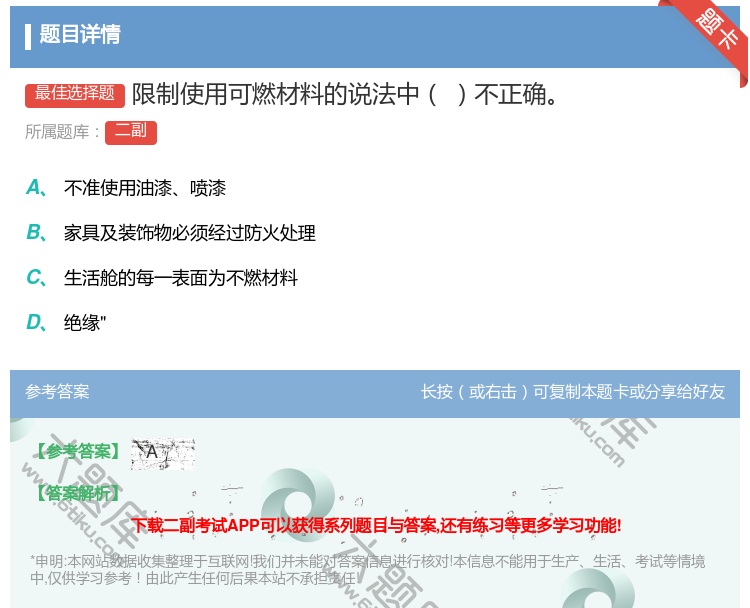Click the 【答案解析】 green label
The image size is (750, 608).
click(x=78, y=493)
